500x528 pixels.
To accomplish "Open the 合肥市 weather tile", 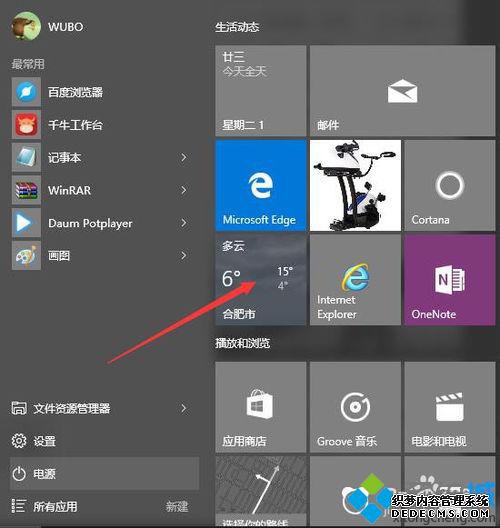I will tap(261, 280).
